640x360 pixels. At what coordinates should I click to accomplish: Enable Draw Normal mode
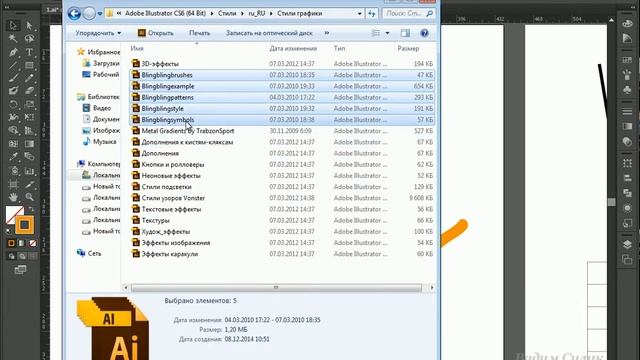tap(11, 256)
